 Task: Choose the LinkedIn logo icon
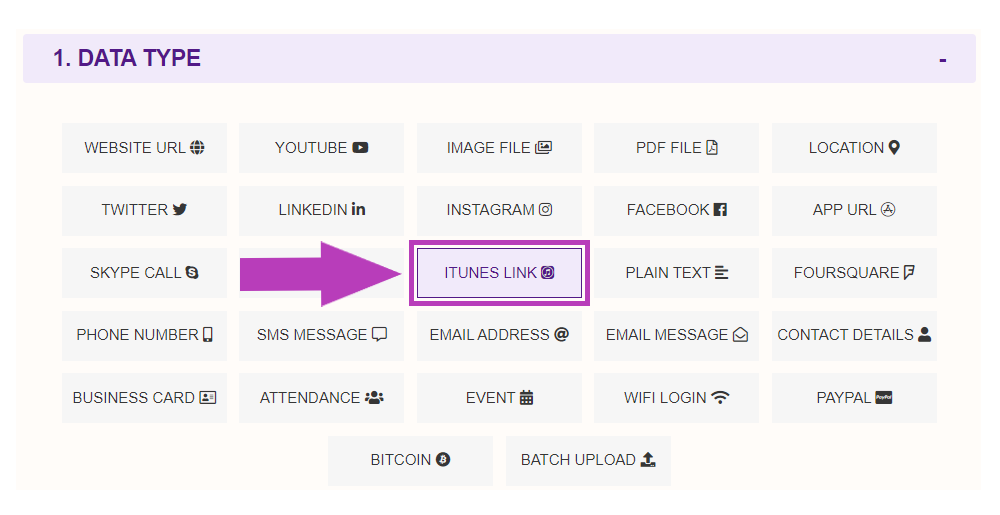click(358, 209)
